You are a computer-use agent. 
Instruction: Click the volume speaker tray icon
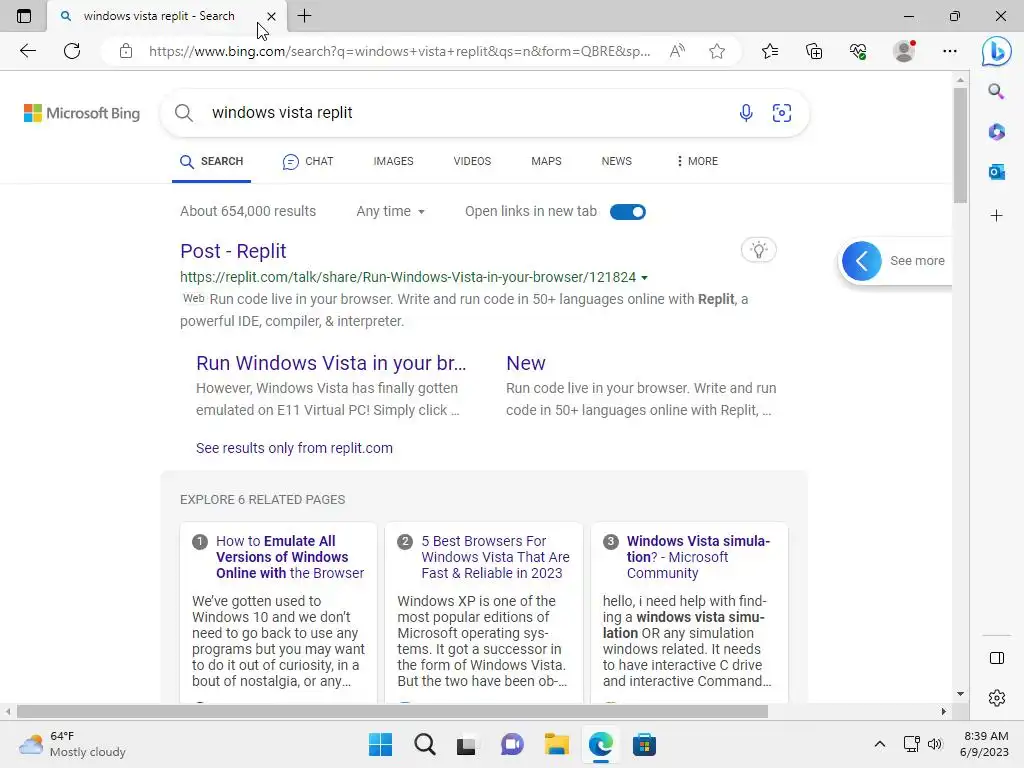935,744
